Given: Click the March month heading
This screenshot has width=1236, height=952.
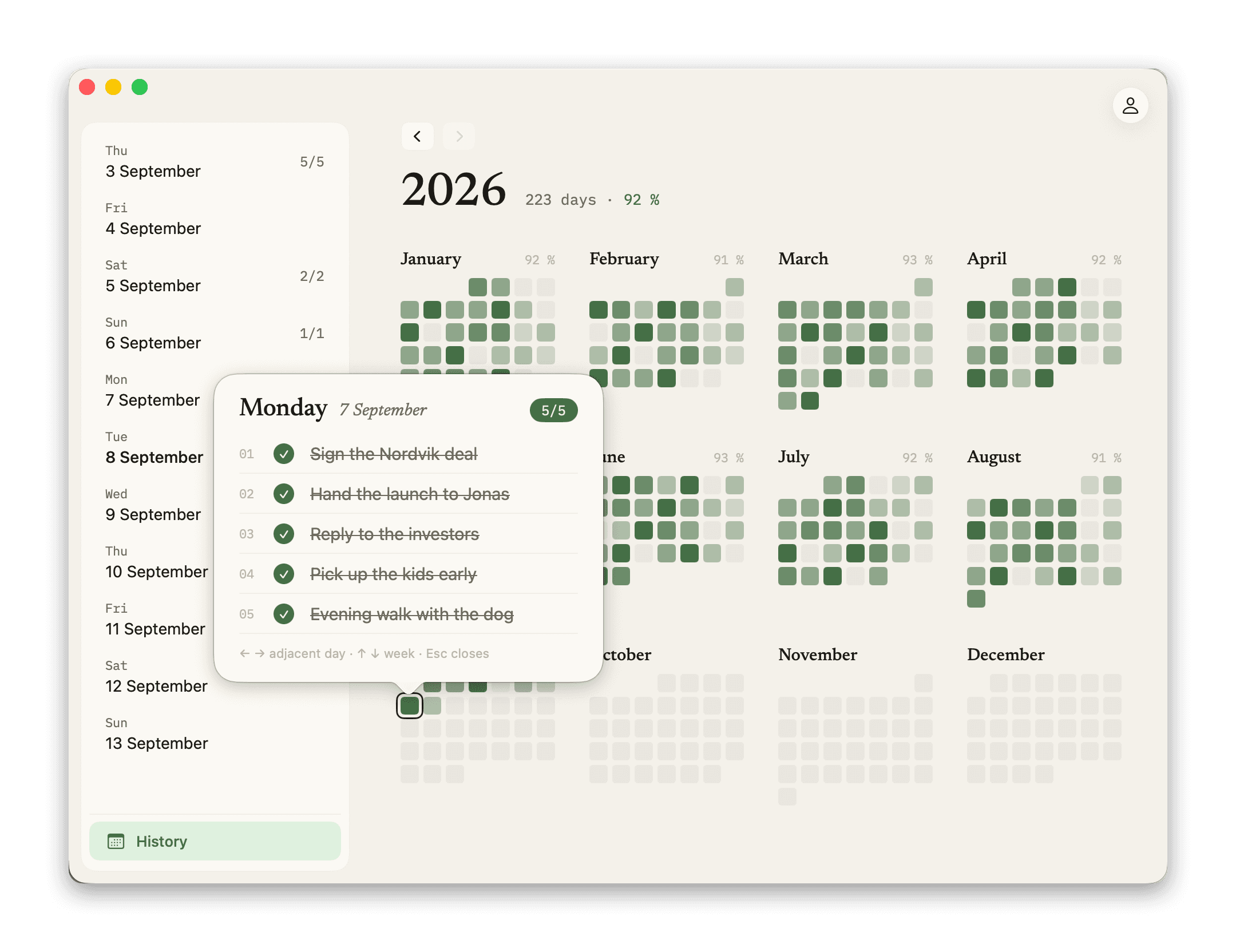Looking at the screenshot, I should [803, 259].
